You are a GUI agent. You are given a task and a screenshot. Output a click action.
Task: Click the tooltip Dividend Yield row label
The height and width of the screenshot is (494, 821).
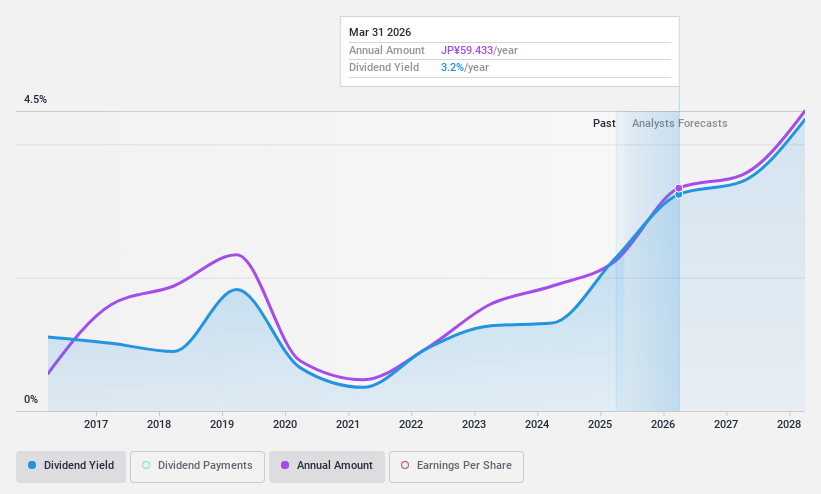(x=384, y=67)
